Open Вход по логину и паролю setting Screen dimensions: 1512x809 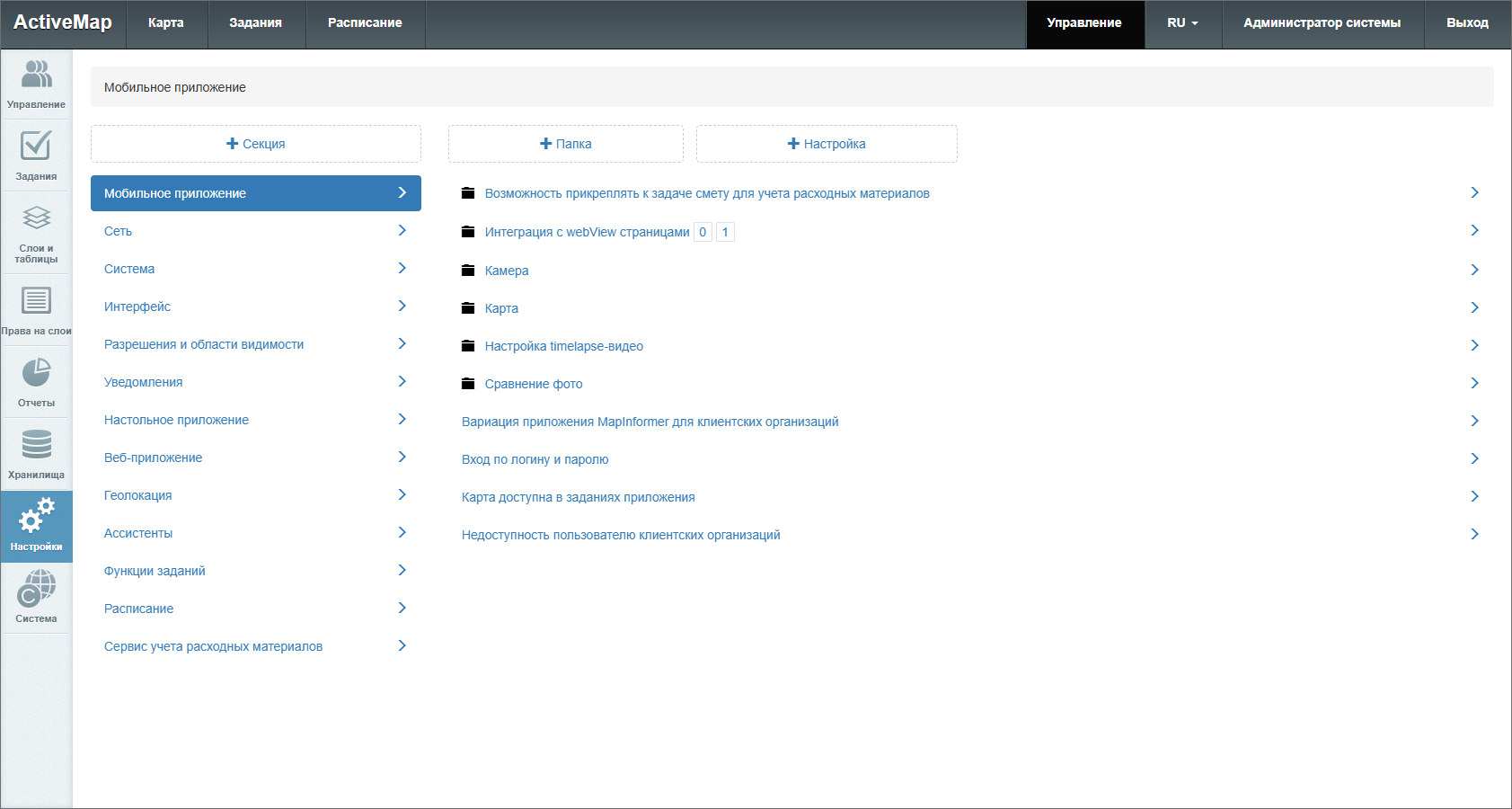pyautogui.click(x=535, y=459)
